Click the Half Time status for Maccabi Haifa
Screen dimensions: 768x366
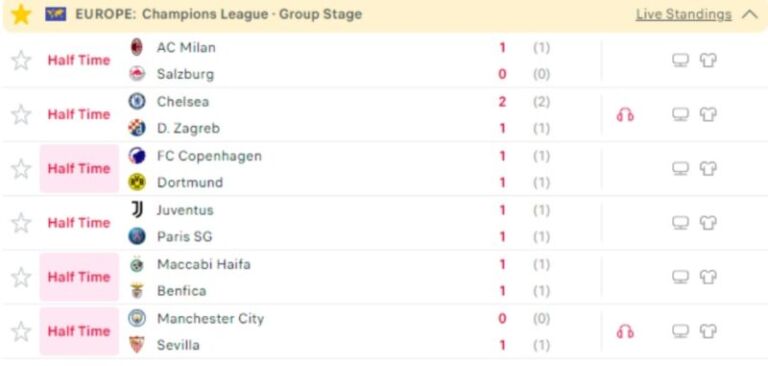pyautogui.click(x=79, y=277)
